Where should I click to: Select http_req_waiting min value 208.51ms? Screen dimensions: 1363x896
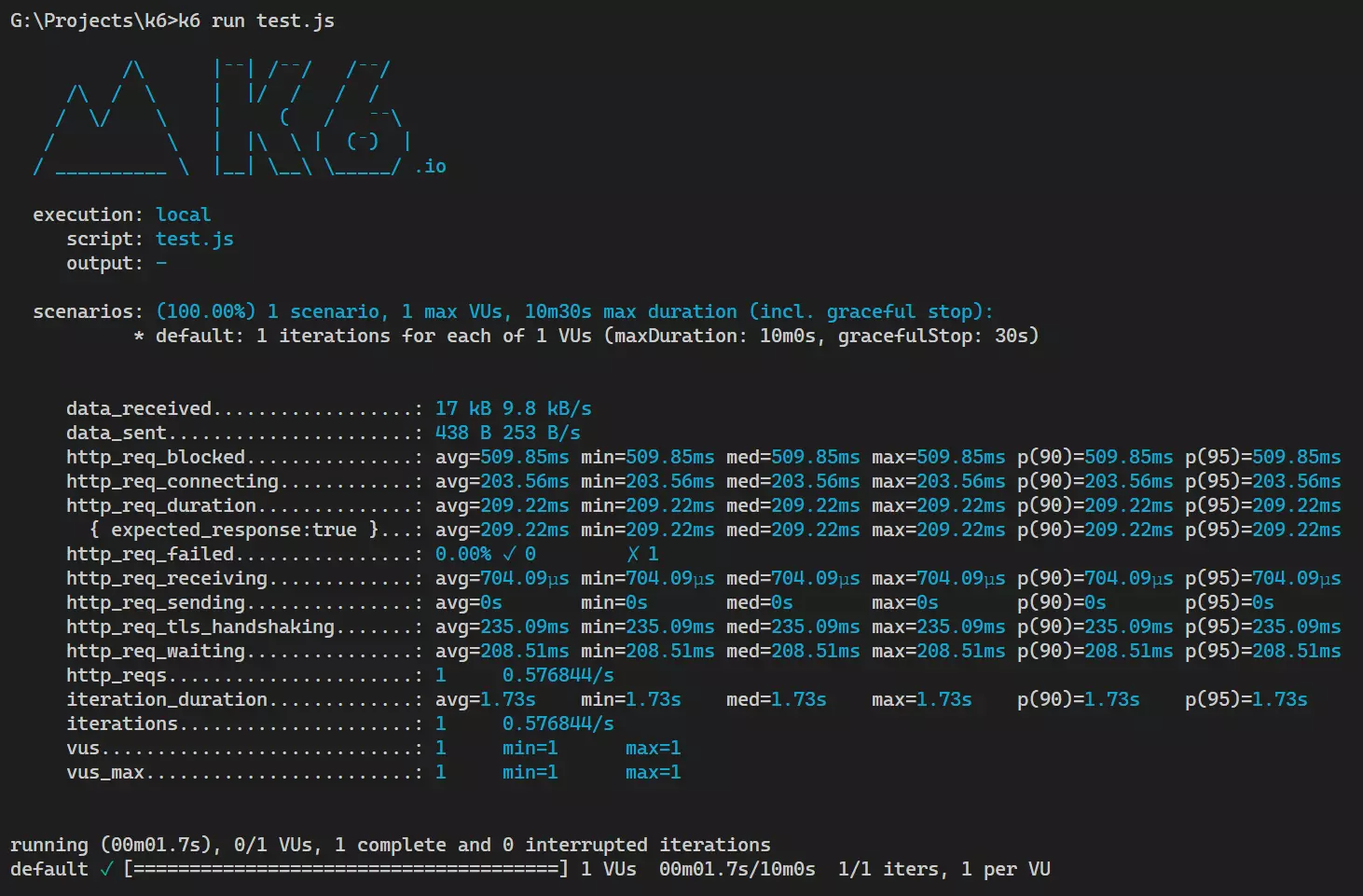click(x=670, y=651)
